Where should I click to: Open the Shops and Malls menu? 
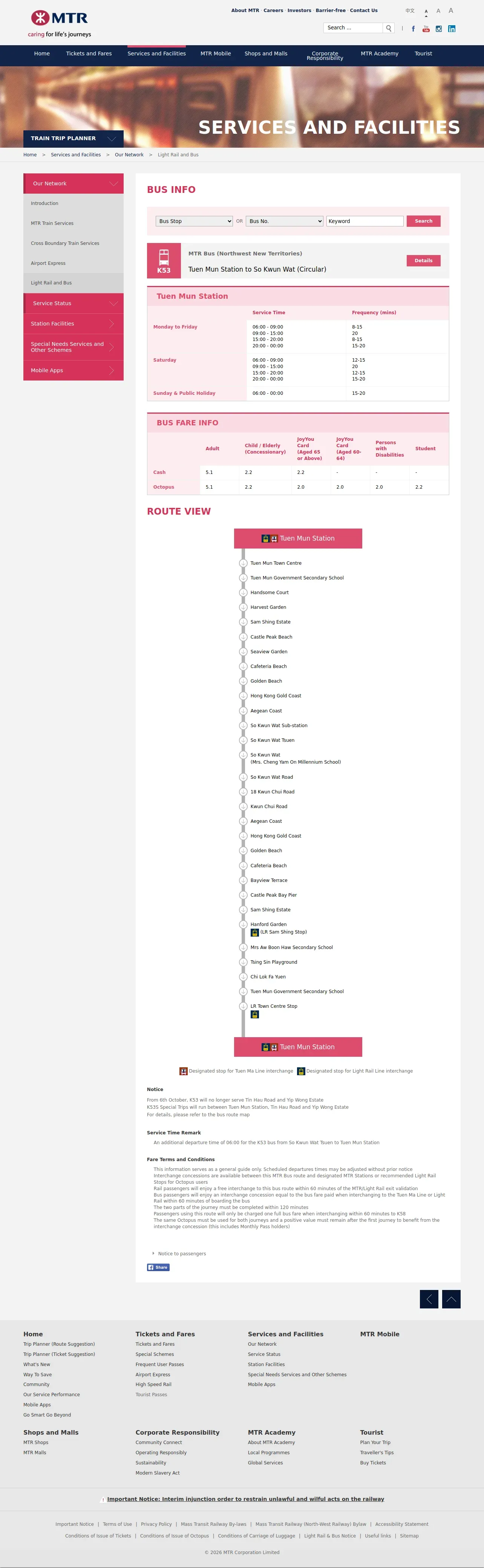(x=266, y=53)
